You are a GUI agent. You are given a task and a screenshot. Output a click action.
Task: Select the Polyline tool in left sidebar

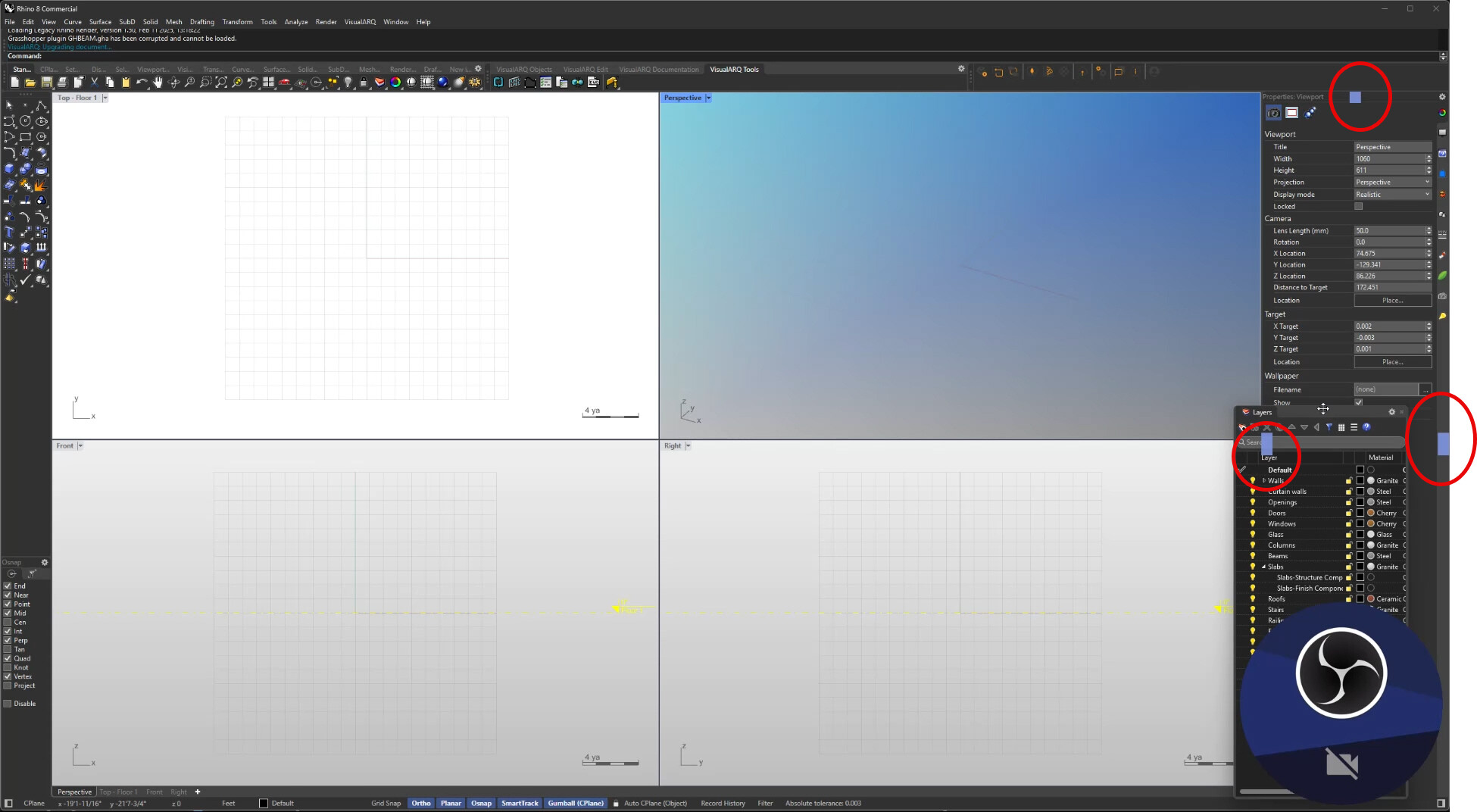point(41,106)
